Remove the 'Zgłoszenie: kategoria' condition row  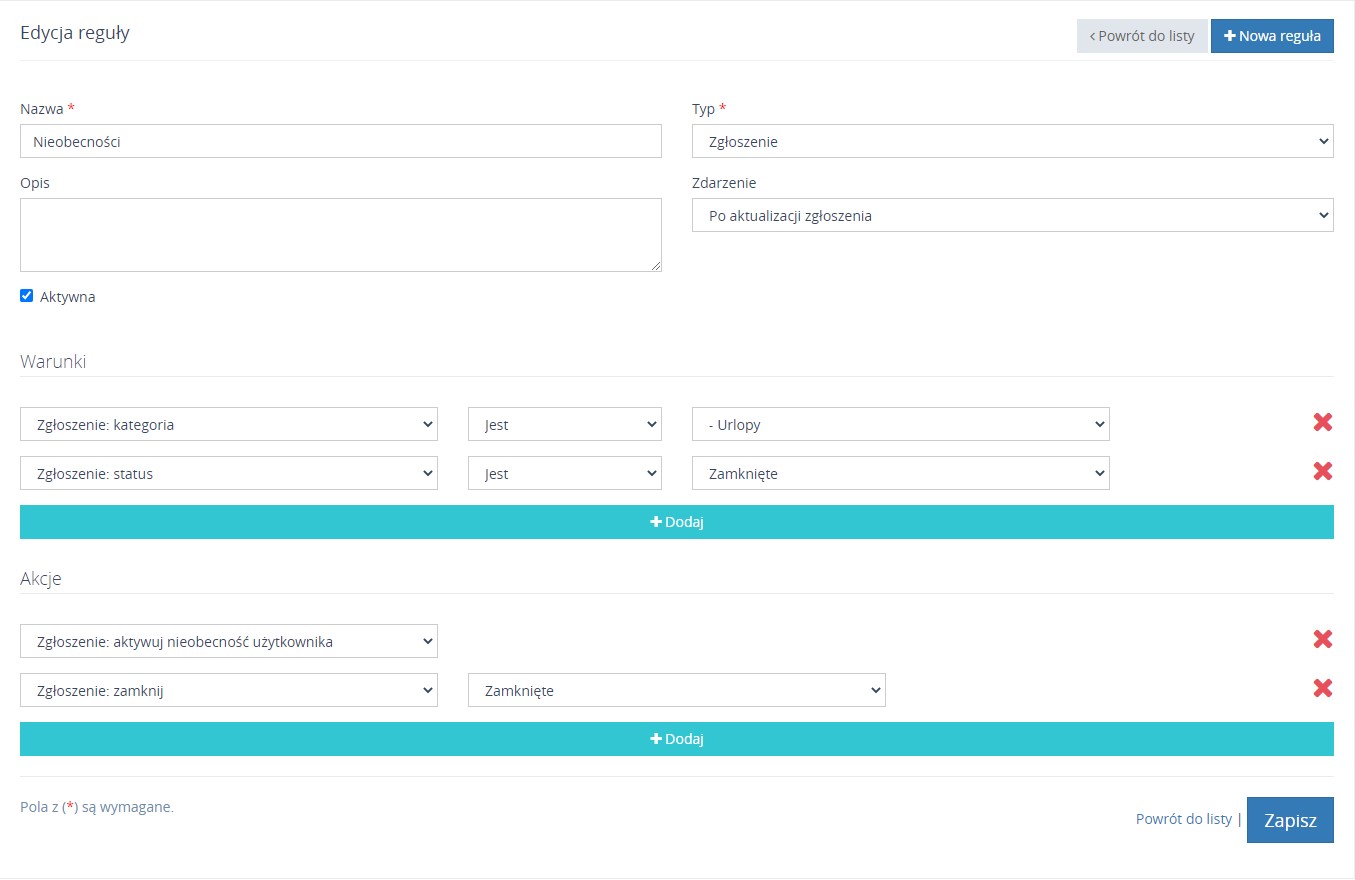tap(1322, 423)
